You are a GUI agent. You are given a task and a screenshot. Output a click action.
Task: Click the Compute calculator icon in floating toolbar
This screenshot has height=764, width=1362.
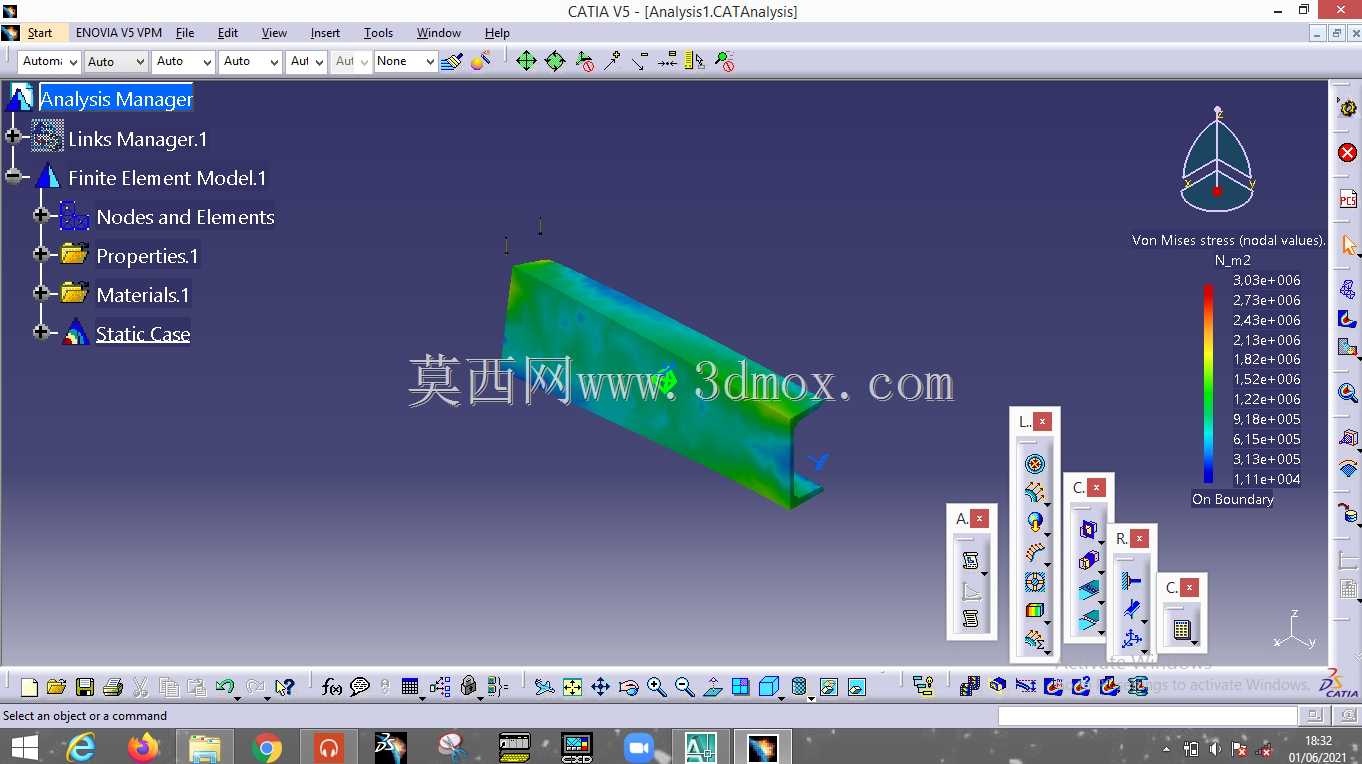click(x=1181, y=630)
